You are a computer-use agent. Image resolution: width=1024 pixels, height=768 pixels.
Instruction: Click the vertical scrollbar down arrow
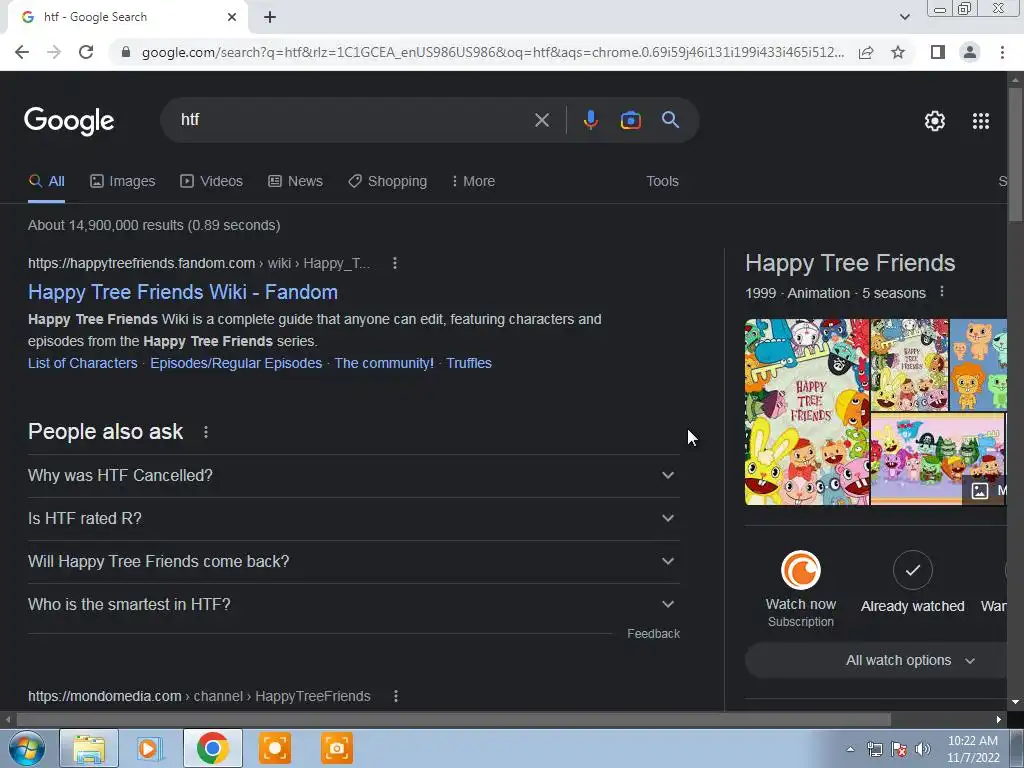click(1015, 702)
